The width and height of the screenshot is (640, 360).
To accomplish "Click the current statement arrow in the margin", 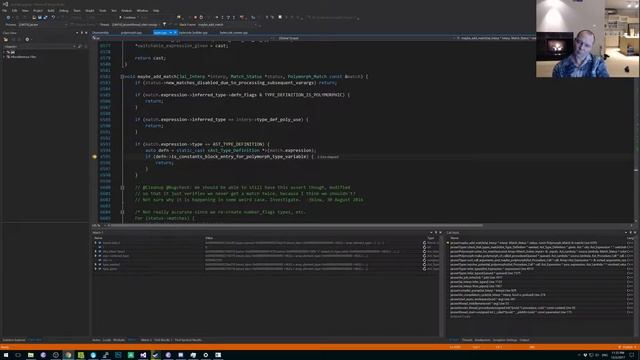I will (94, 156).
